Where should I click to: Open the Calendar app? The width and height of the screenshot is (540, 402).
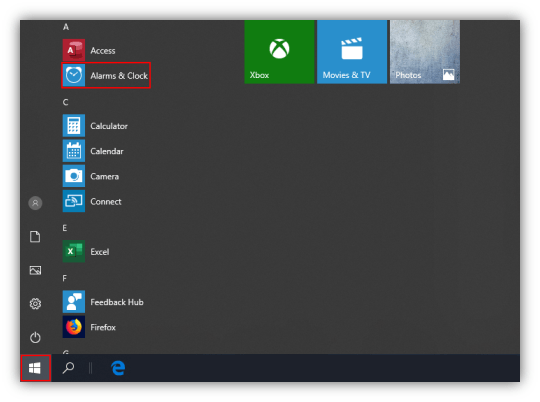pyautogui.click(x=93, y=151)
